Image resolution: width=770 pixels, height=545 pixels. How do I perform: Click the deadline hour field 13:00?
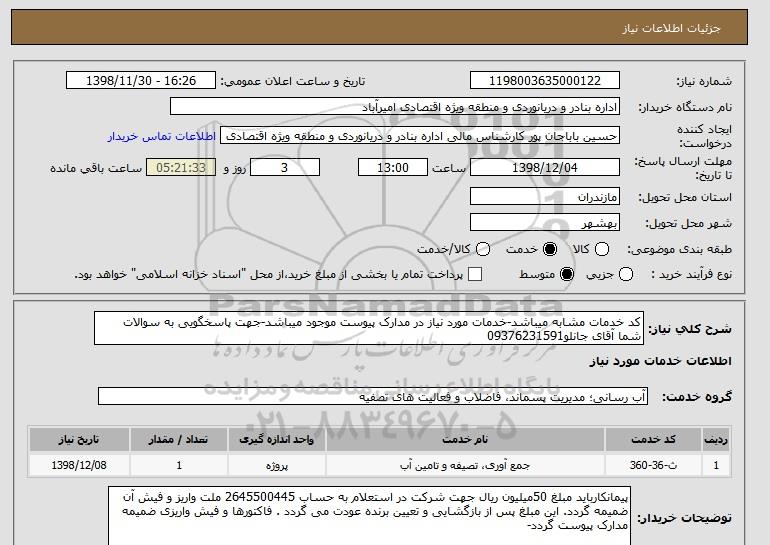pyautogui.click(x=393, y=167)
